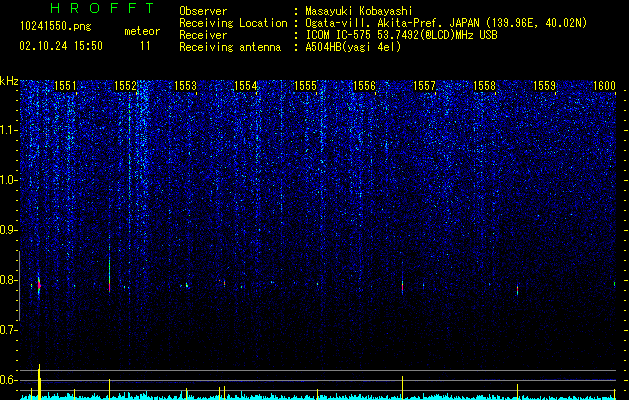
Task: Click the HROFFT title text
Action: [x=102, y=8]
